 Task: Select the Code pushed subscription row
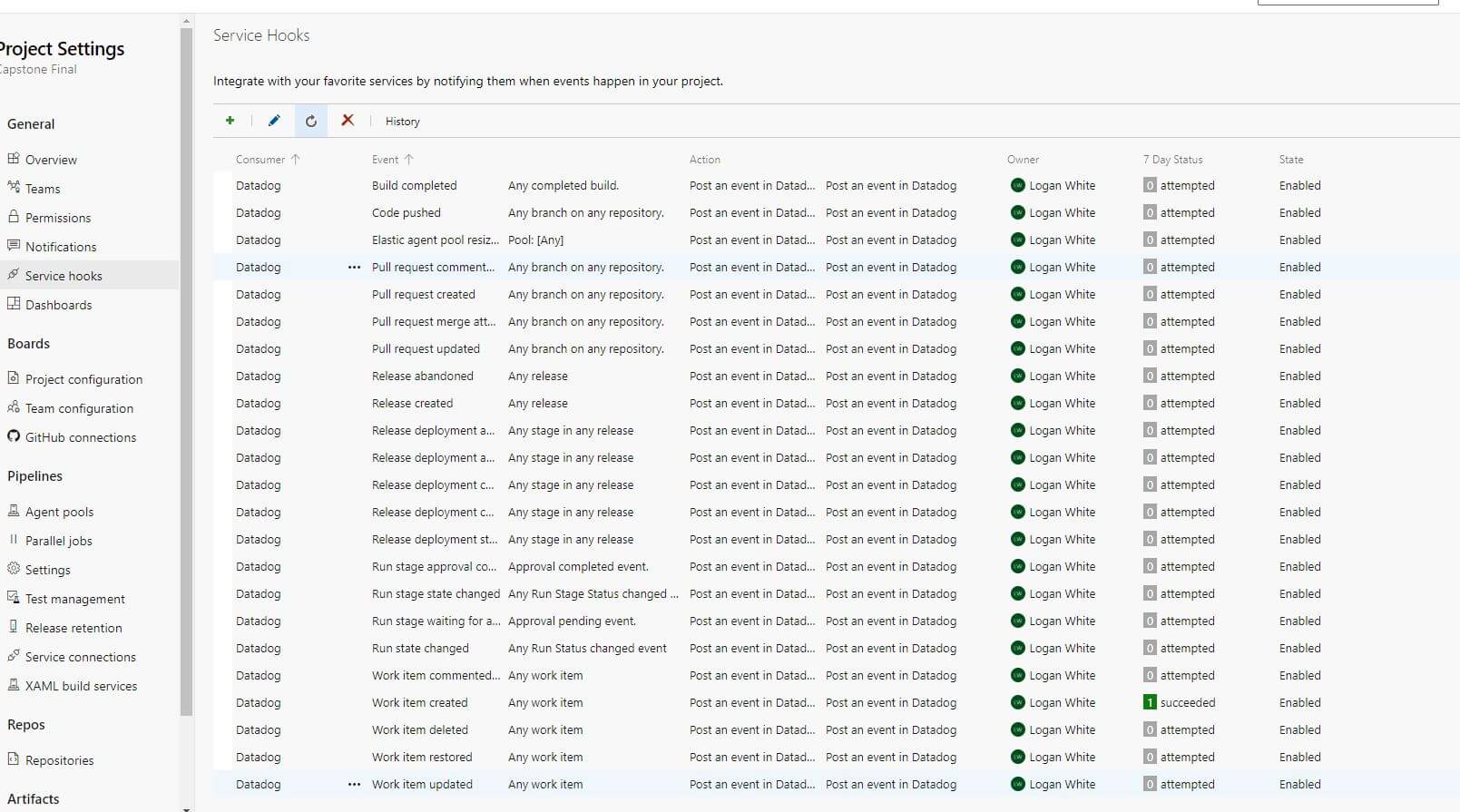pos(837,212)
